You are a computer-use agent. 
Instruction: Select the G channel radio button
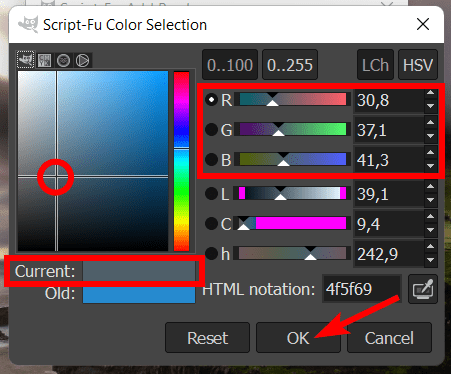pos(211,130)
